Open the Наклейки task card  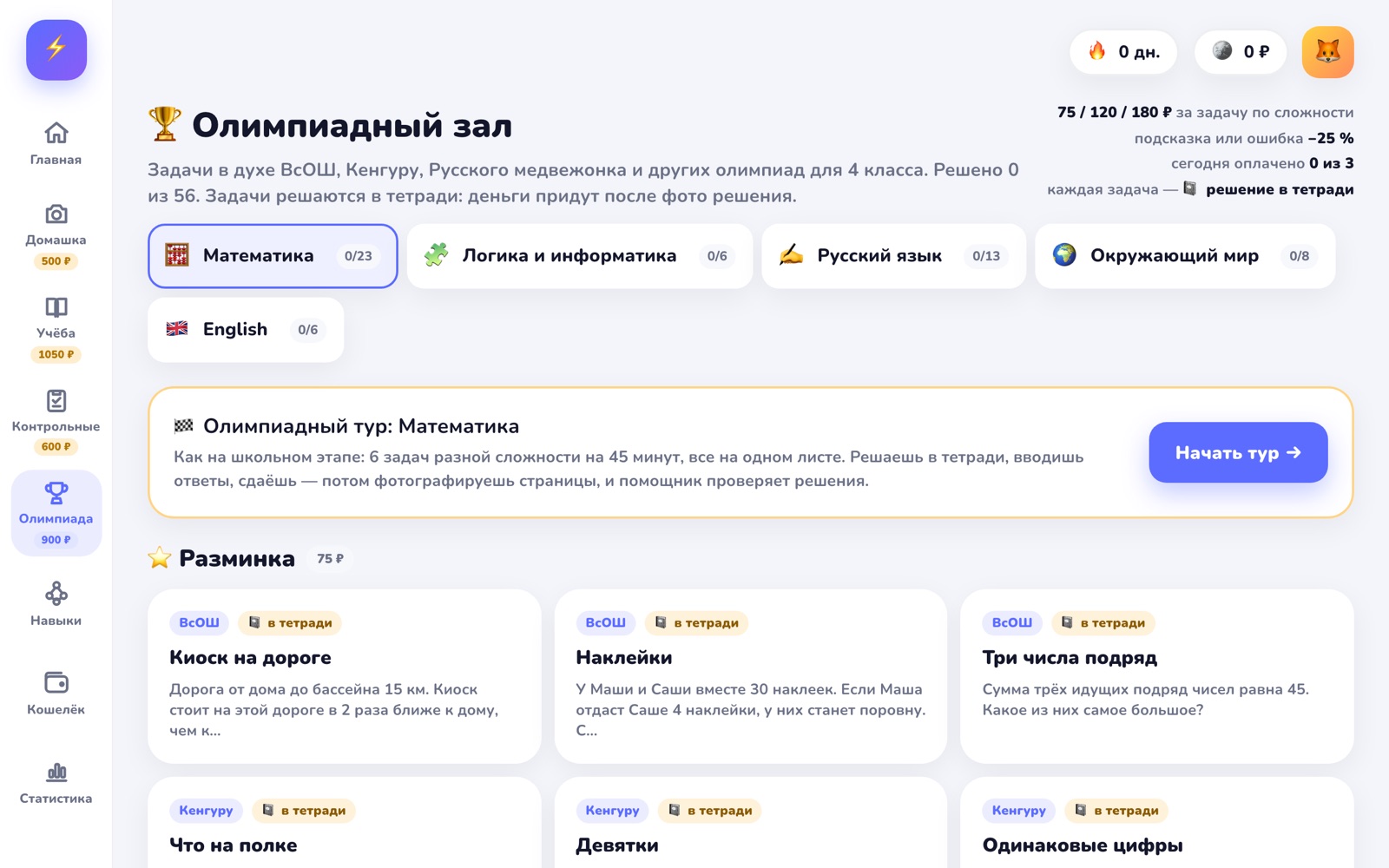pyautogui.click(x=751, y=676)
